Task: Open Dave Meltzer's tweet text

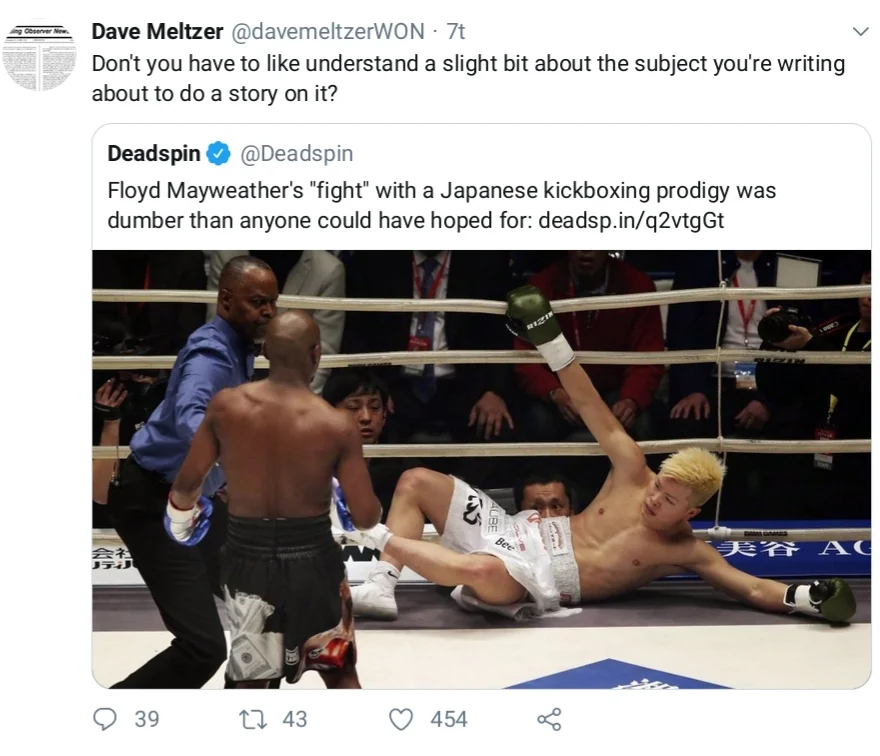Action: pyautogui.click(x=468, y=79)
